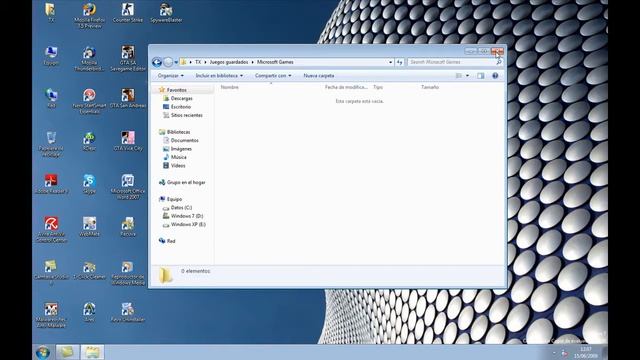Launch WebMate desktop shortcut
Image resolution: width=640 pixels, height=360 pixels.
pyautogui.click(x=89, y=227)
